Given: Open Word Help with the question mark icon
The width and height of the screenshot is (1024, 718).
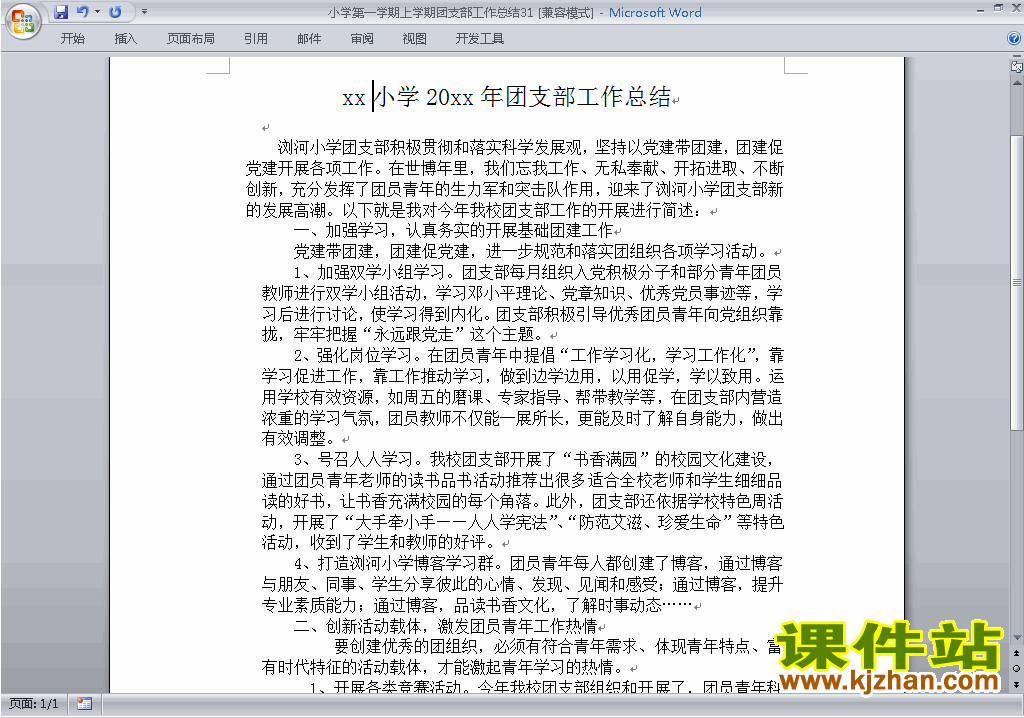Looking at the screenshot, I should (1014, 39).
